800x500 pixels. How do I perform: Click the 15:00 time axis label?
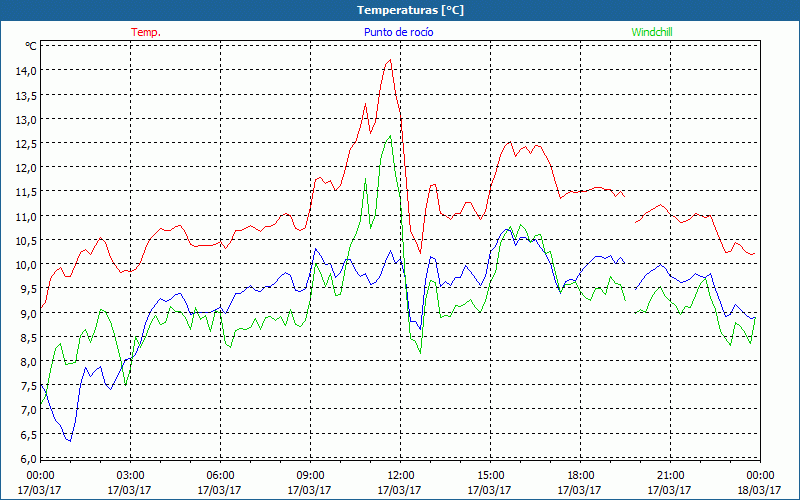pos(490,476)
